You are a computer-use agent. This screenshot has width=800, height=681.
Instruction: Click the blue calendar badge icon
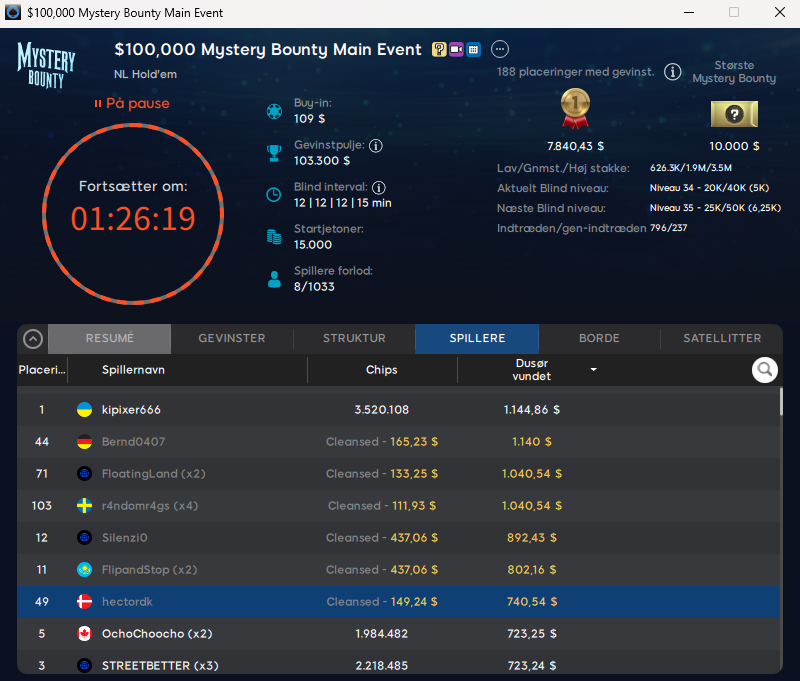point(473,49)
